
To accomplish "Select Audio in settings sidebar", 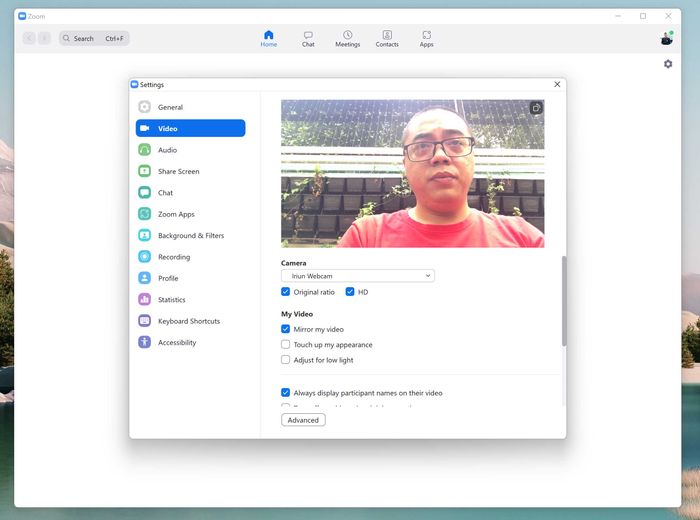I will pyautogui.click(x=167, y=150).
